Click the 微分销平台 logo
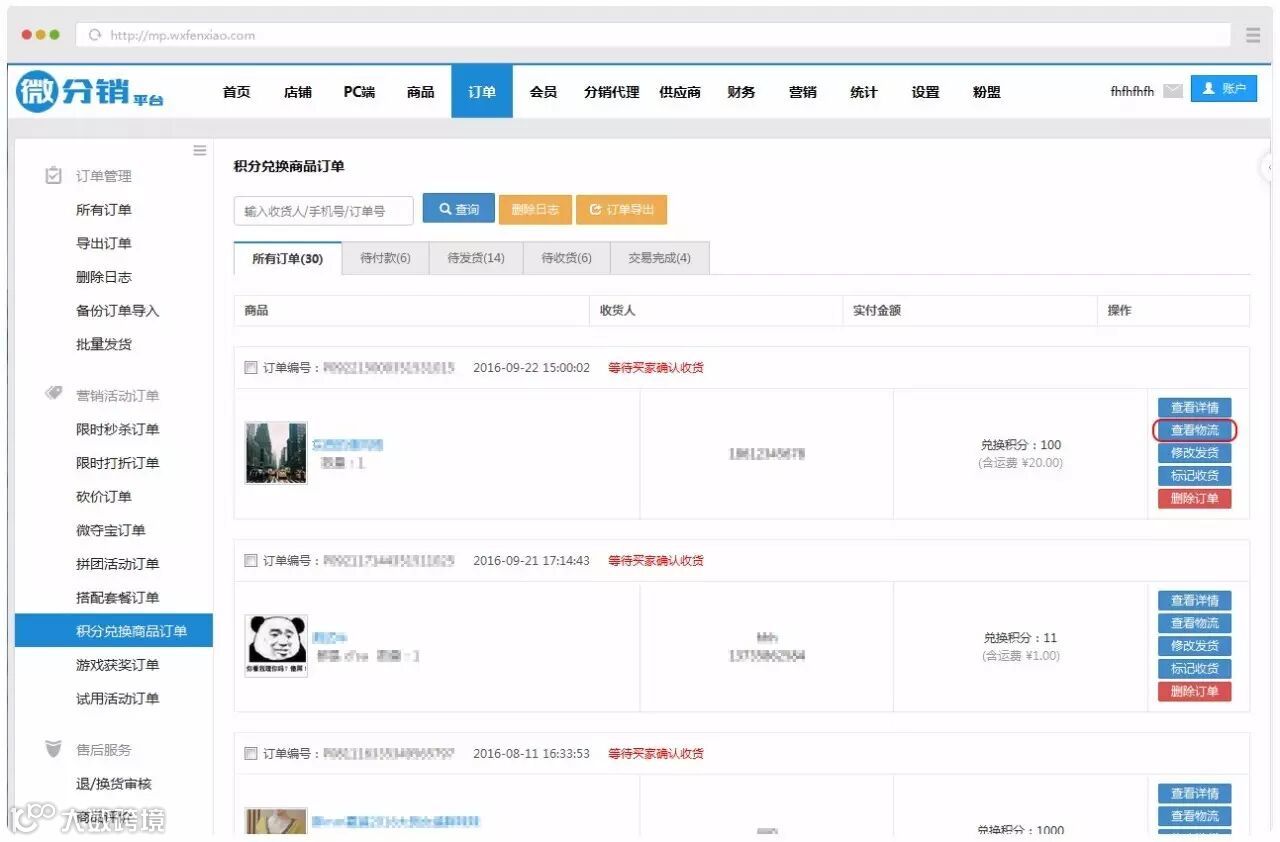The height and width of the screenshot is (842, 1280). tap(90, 92)
